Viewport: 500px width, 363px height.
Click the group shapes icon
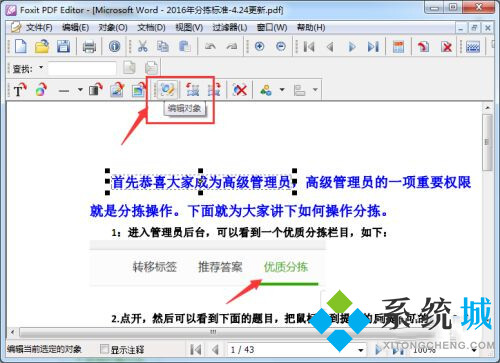(x=266, y=90)
